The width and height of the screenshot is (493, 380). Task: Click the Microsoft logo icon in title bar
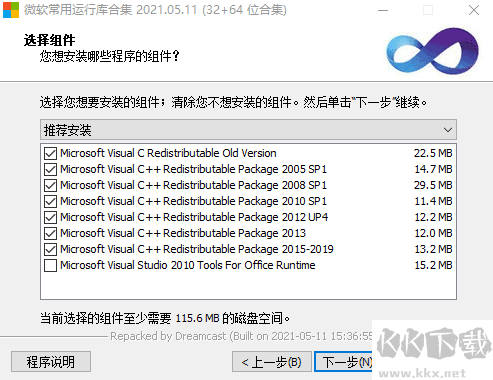(11, 10)
